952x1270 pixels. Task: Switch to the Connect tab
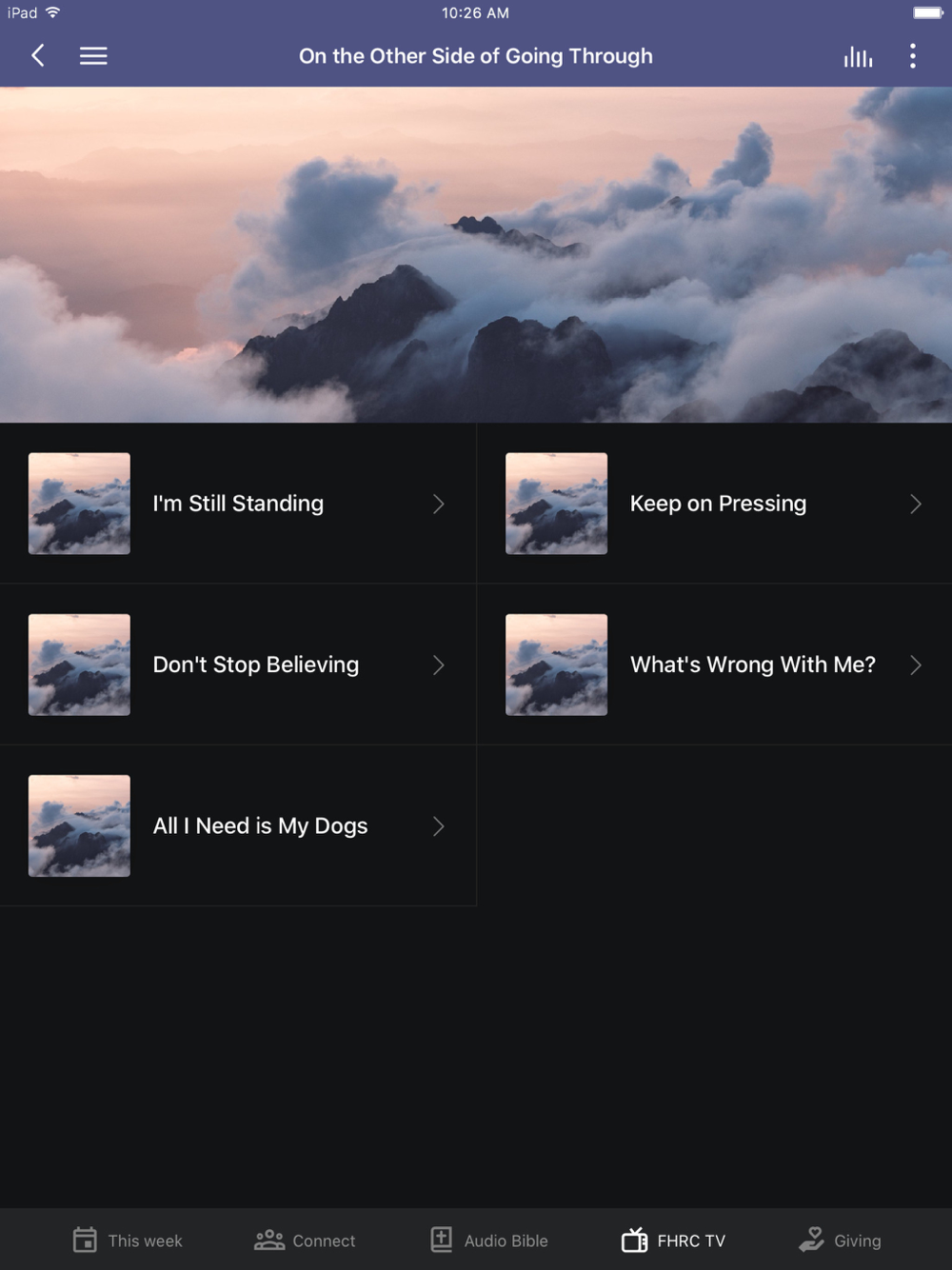click(305, 1240)
